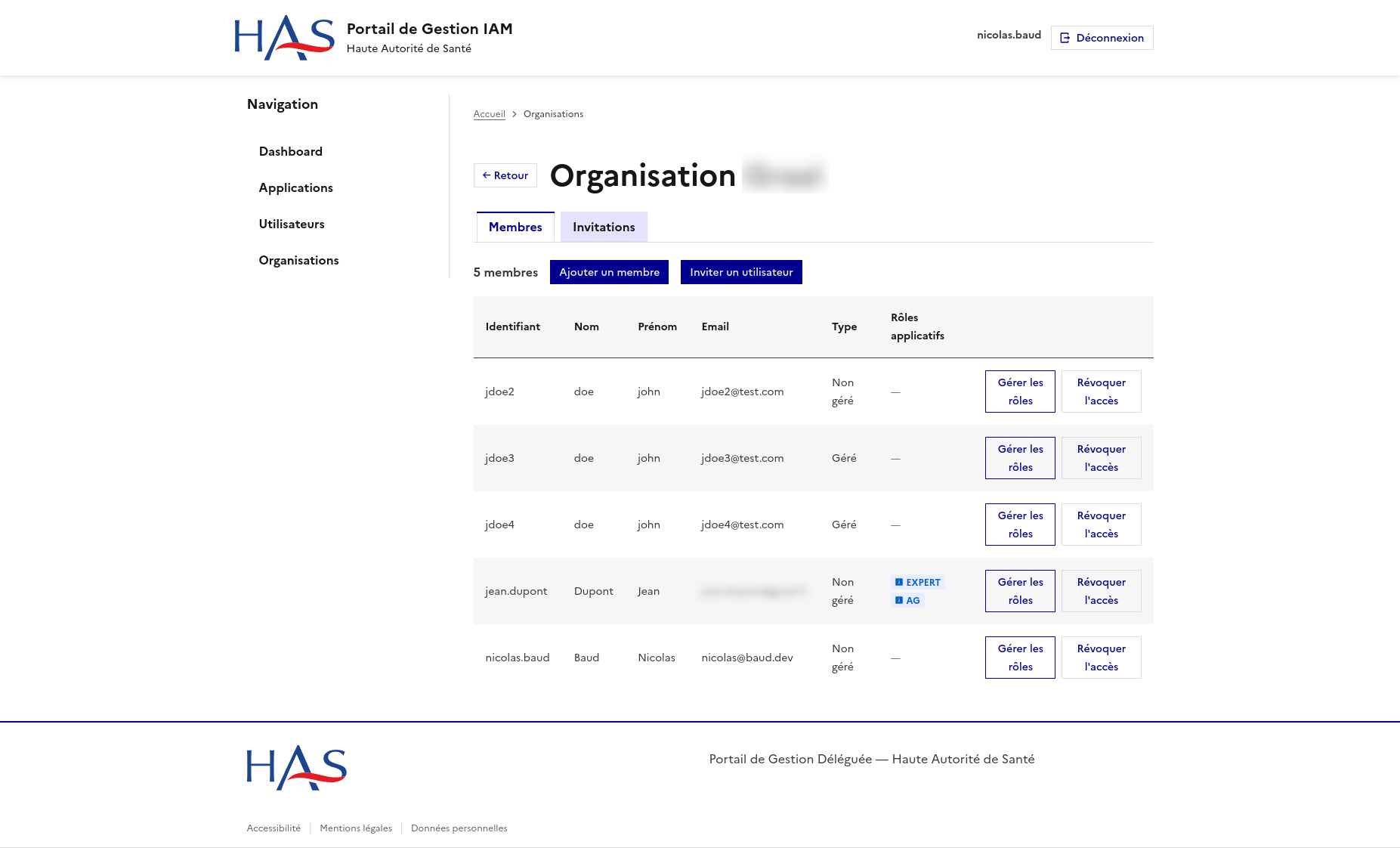Manage roles for nicolas.baud
Viewport: 1400px width, 848px height.
tap(1020, 658)
